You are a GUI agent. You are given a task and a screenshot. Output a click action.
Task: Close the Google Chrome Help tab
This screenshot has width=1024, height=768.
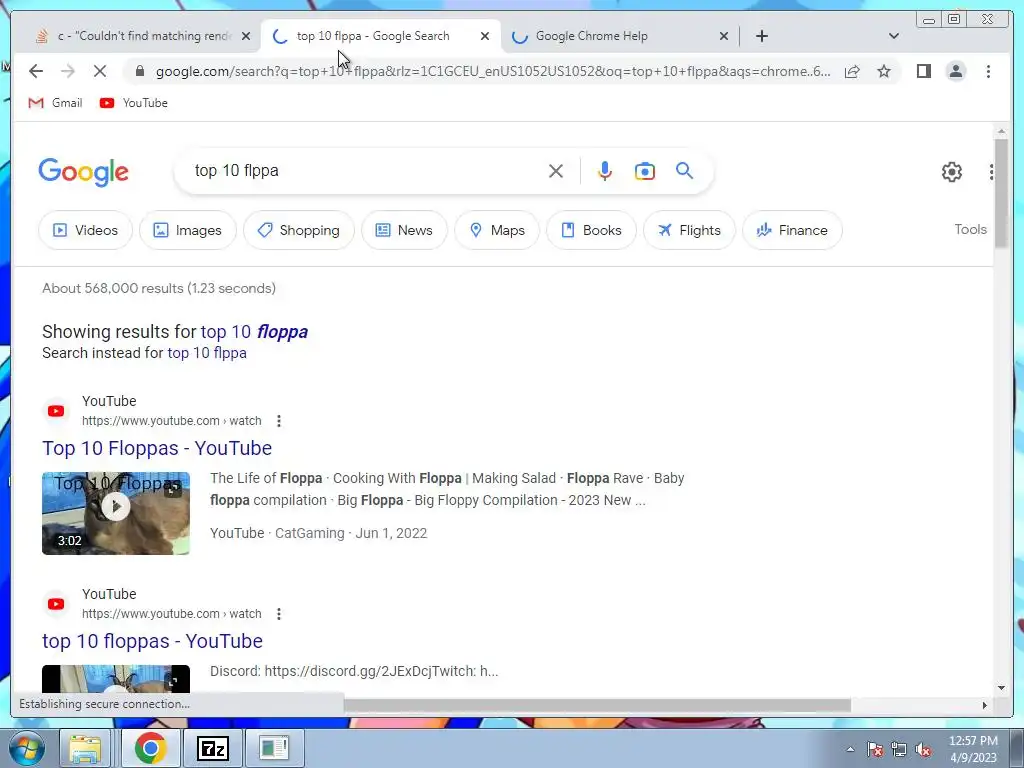pos(724,36)
